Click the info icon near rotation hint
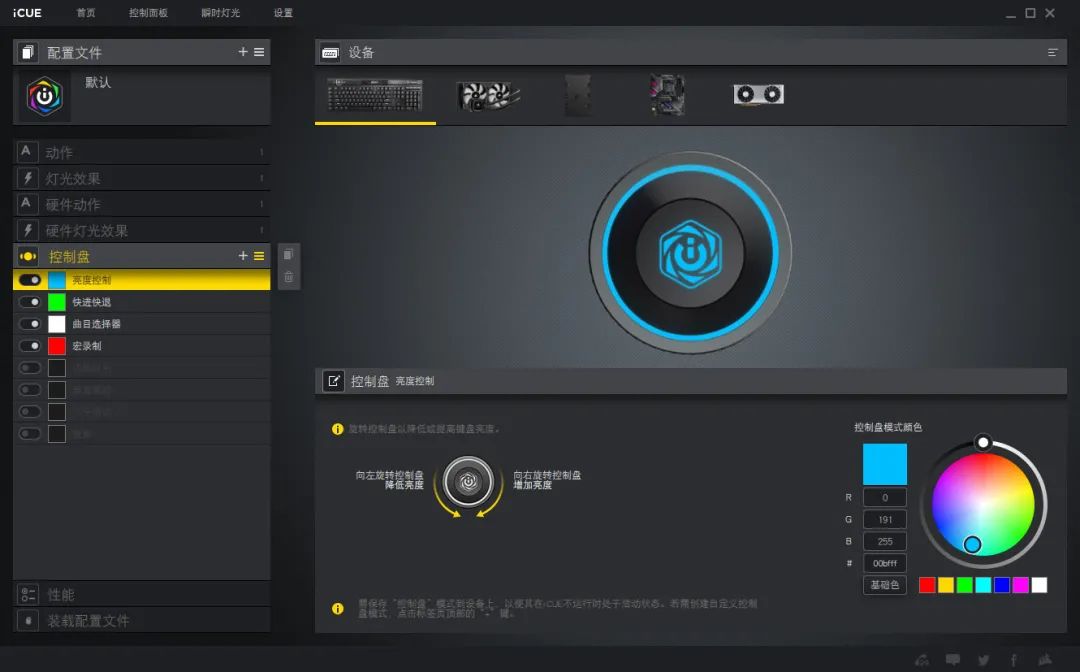The image size is (1080, 672). (x=338, y=429)
